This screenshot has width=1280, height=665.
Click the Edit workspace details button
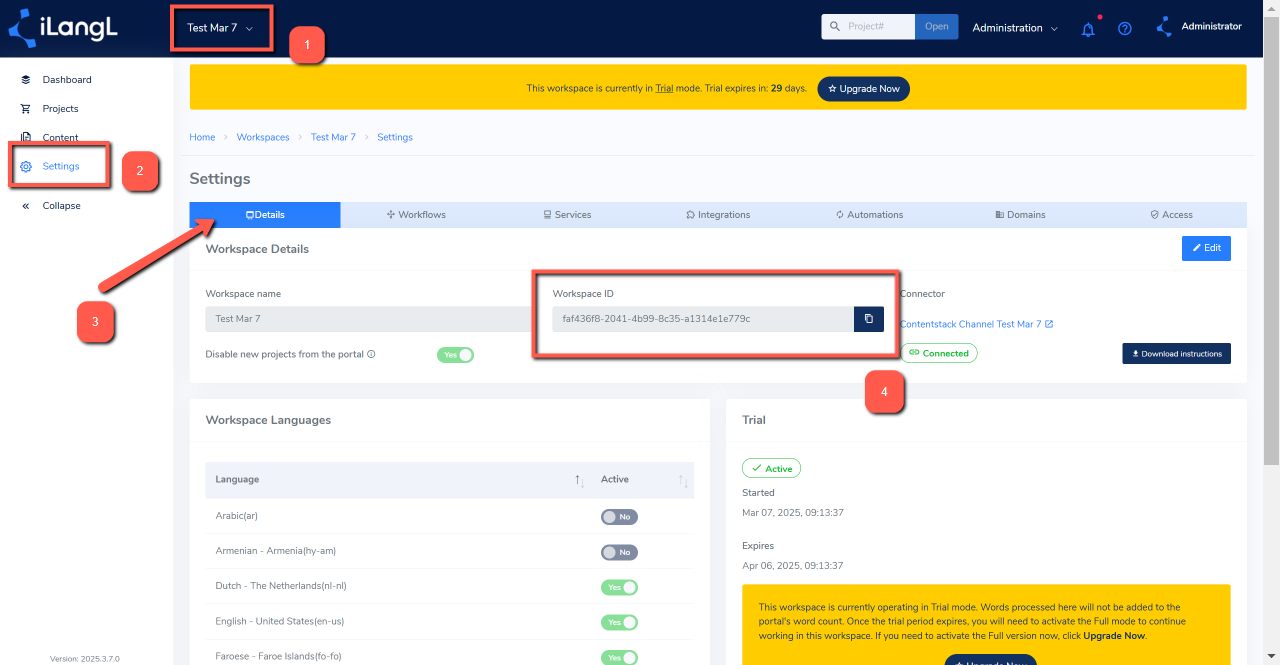[x=1206, y=248]
